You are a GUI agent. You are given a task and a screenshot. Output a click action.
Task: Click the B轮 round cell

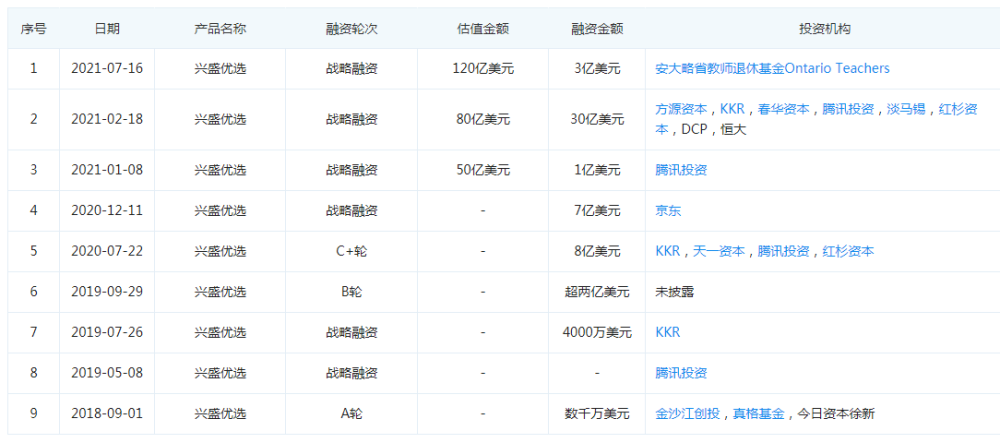pos(351,293)
